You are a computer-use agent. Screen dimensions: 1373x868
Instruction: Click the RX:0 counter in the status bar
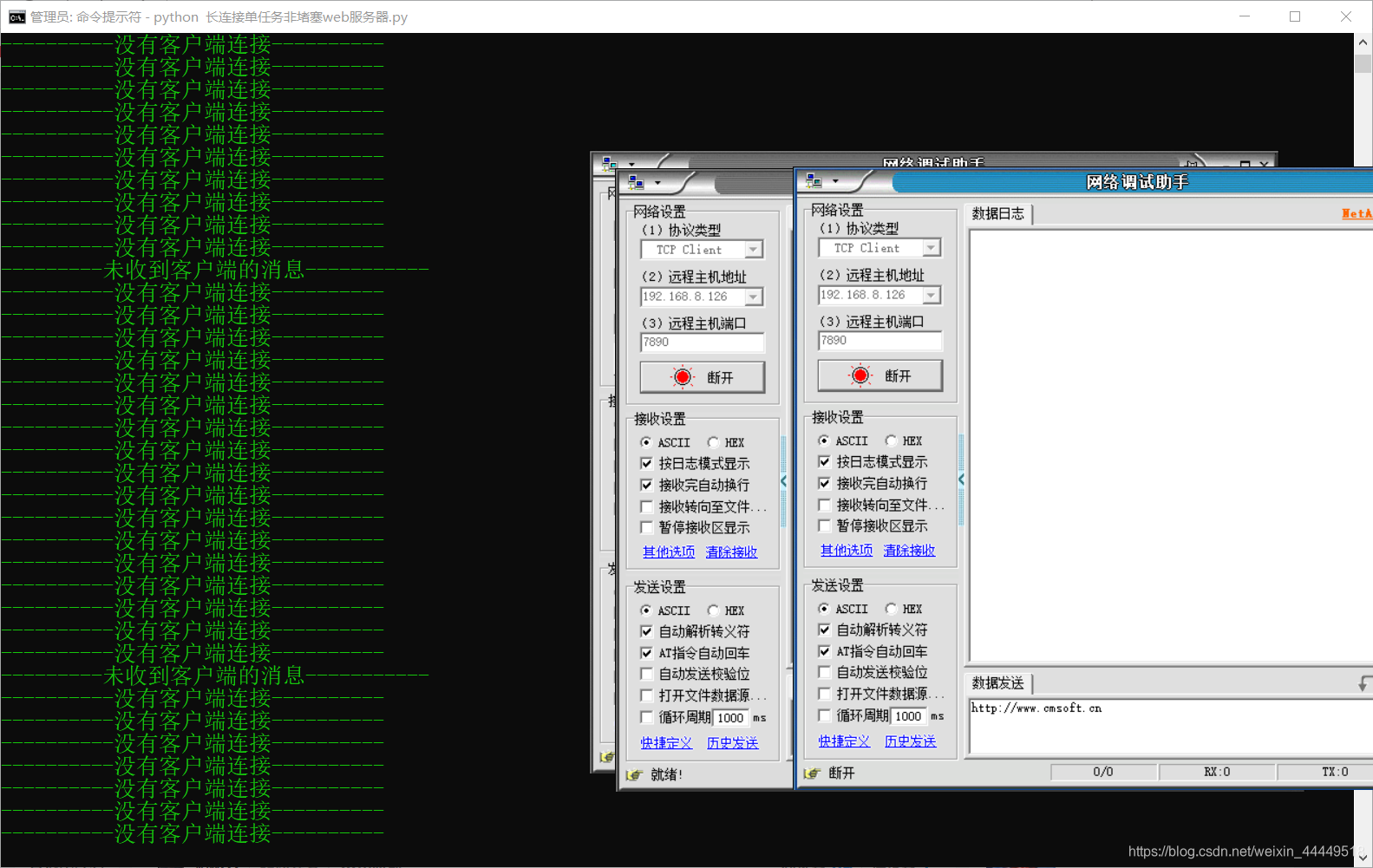(x=1217, y=772)
